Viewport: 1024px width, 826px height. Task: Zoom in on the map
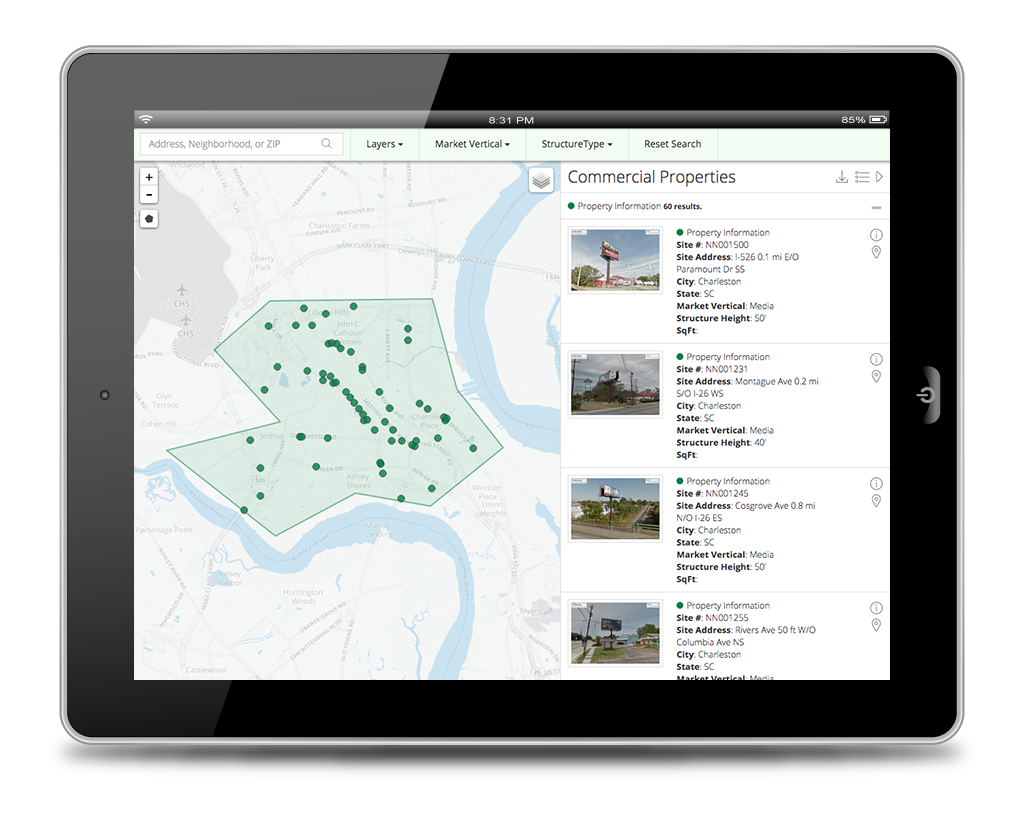tap(149, 177)
